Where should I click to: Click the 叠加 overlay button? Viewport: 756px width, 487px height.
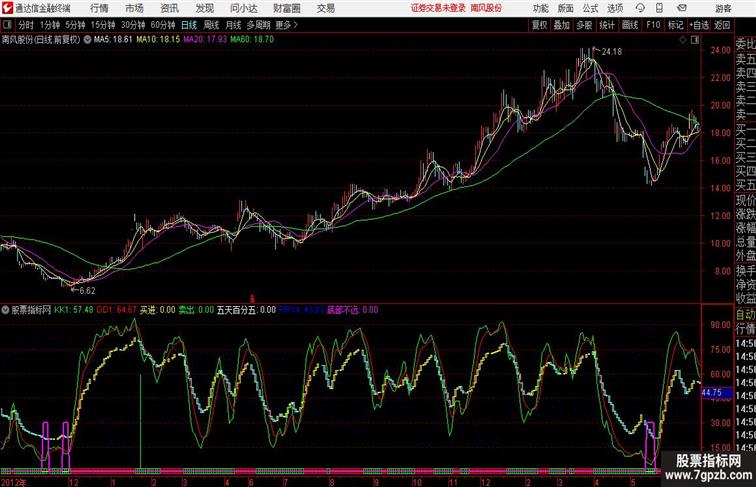click(x=561, y=25)
